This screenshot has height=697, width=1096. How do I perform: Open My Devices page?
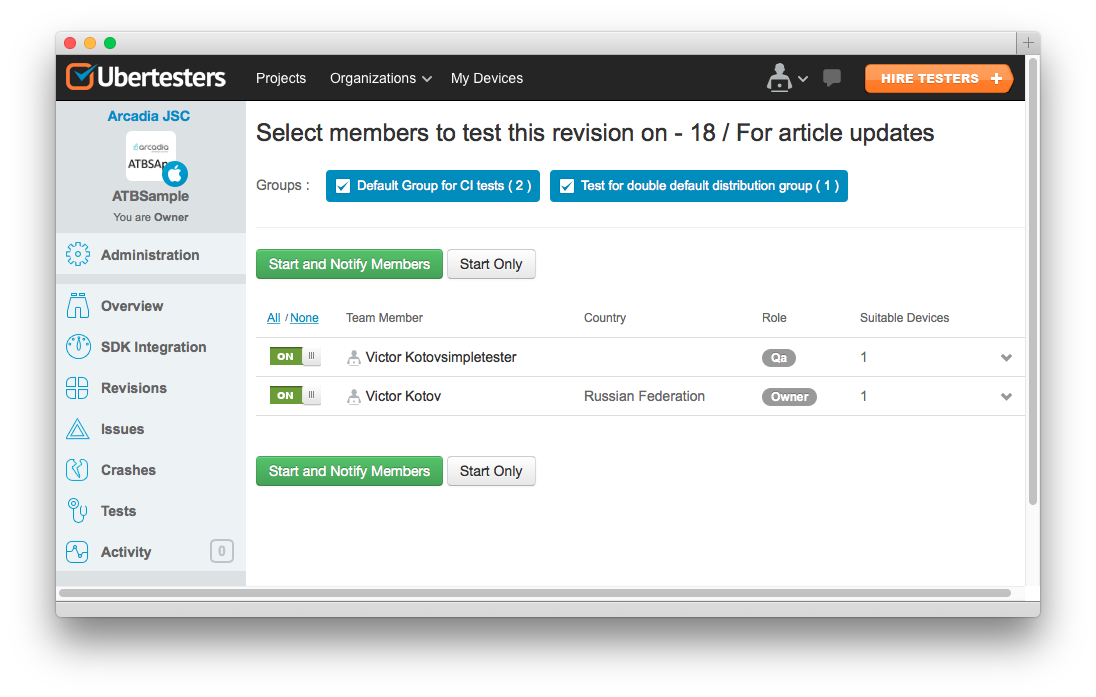click(x=487, y=78)
